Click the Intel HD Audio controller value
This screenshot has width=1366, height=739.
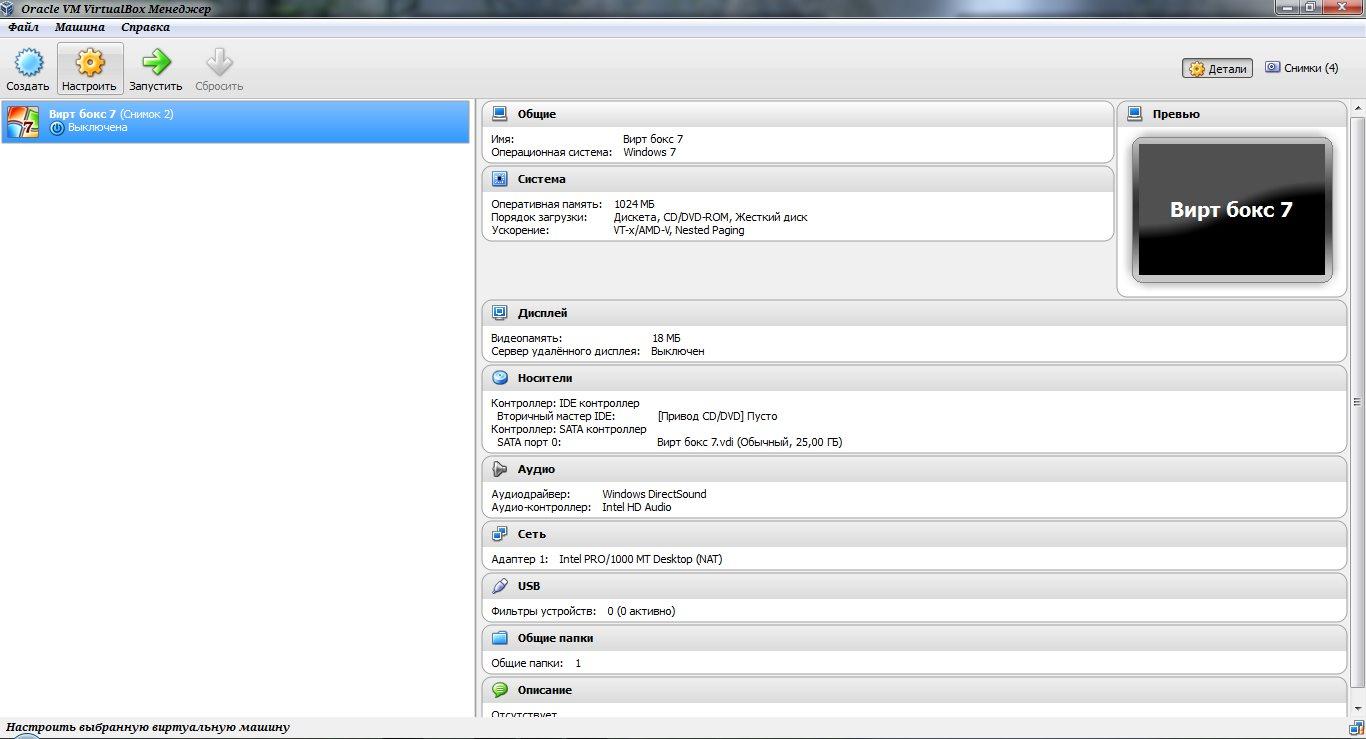(x=637, y=507)
